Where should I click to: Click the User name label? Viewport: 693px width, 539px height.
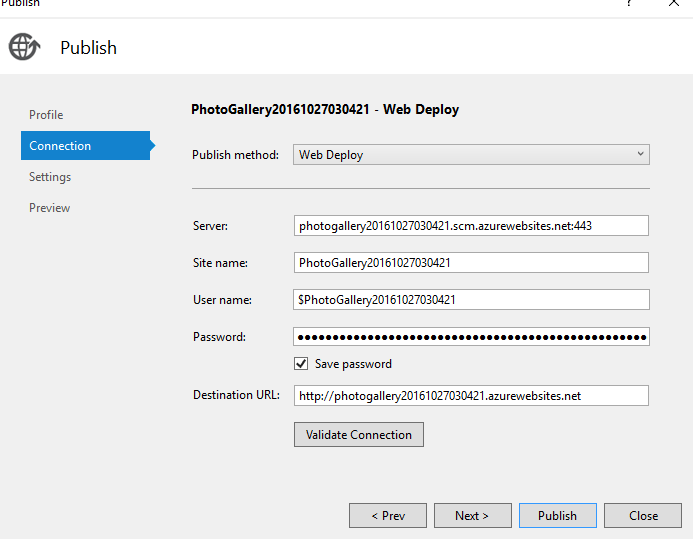click(222, 300)
